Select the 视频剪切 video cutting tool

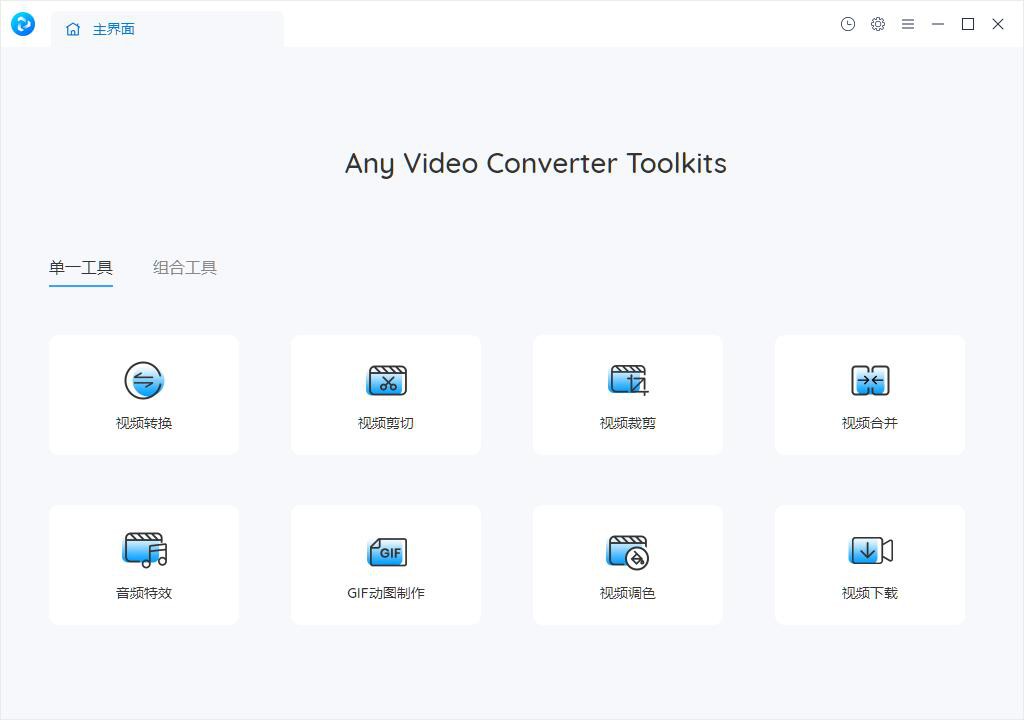[x=386, y=394]
